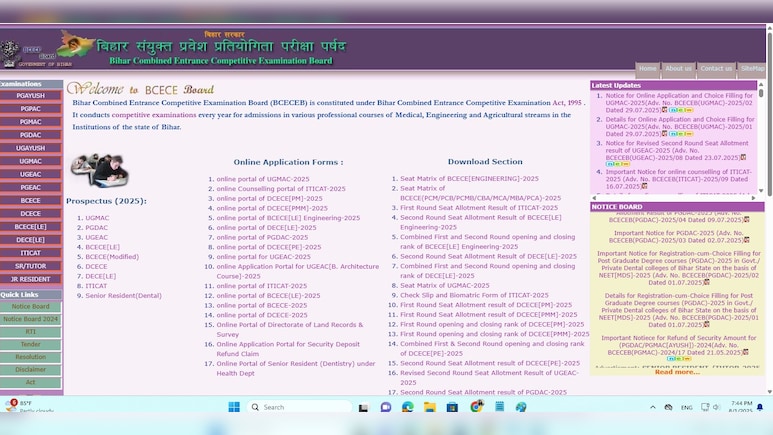
Task: Open online portal of UGMAC-2025
Action: (x=263, y=179)
